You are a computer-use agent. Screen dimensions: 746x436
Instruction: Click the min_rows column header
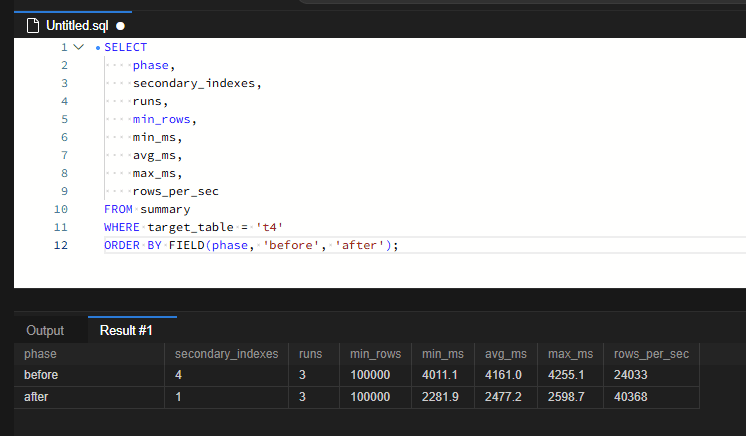(x=375, y=354)
